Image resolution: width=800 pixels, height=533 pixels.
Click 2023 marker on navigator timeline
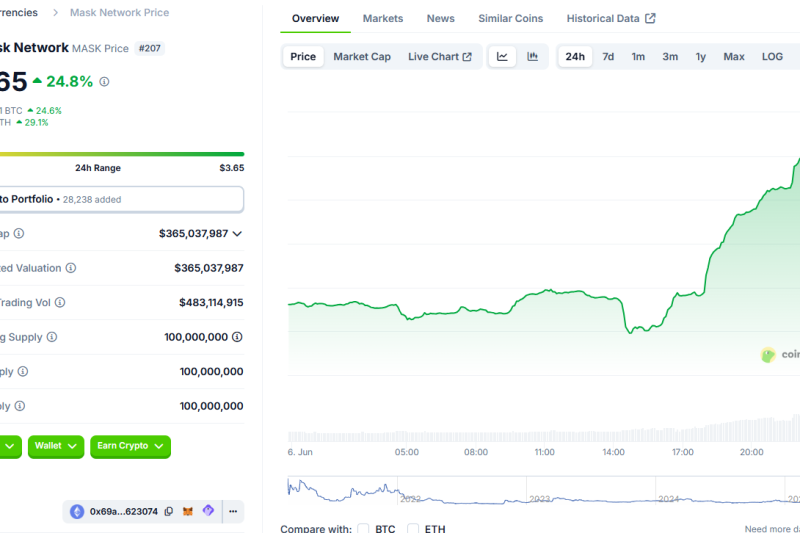[x=539, y=499]
